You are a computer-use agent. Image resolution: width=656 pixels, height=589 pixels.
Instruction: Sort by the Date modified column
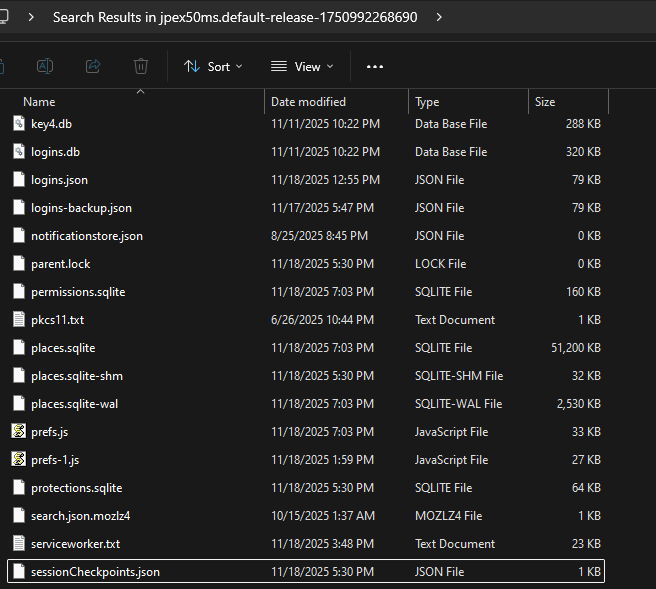(308, 102)
